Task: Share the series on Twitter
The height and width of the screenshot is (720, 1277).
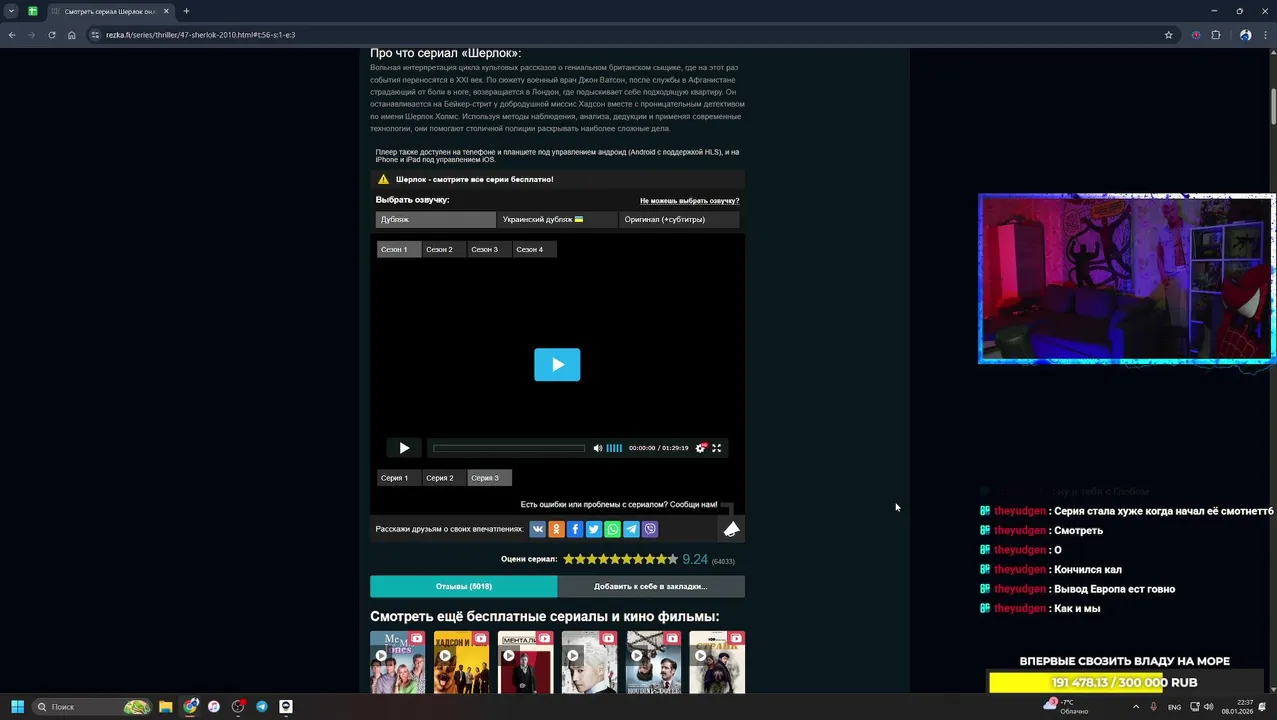Action: (x=594, y=529)
